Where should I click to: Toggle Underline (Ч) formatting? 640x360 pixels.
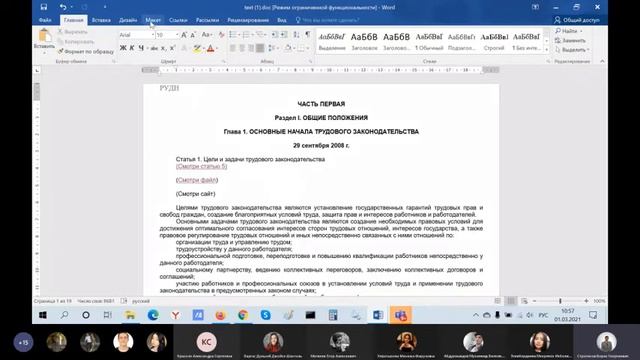click(x=141, y=48)
